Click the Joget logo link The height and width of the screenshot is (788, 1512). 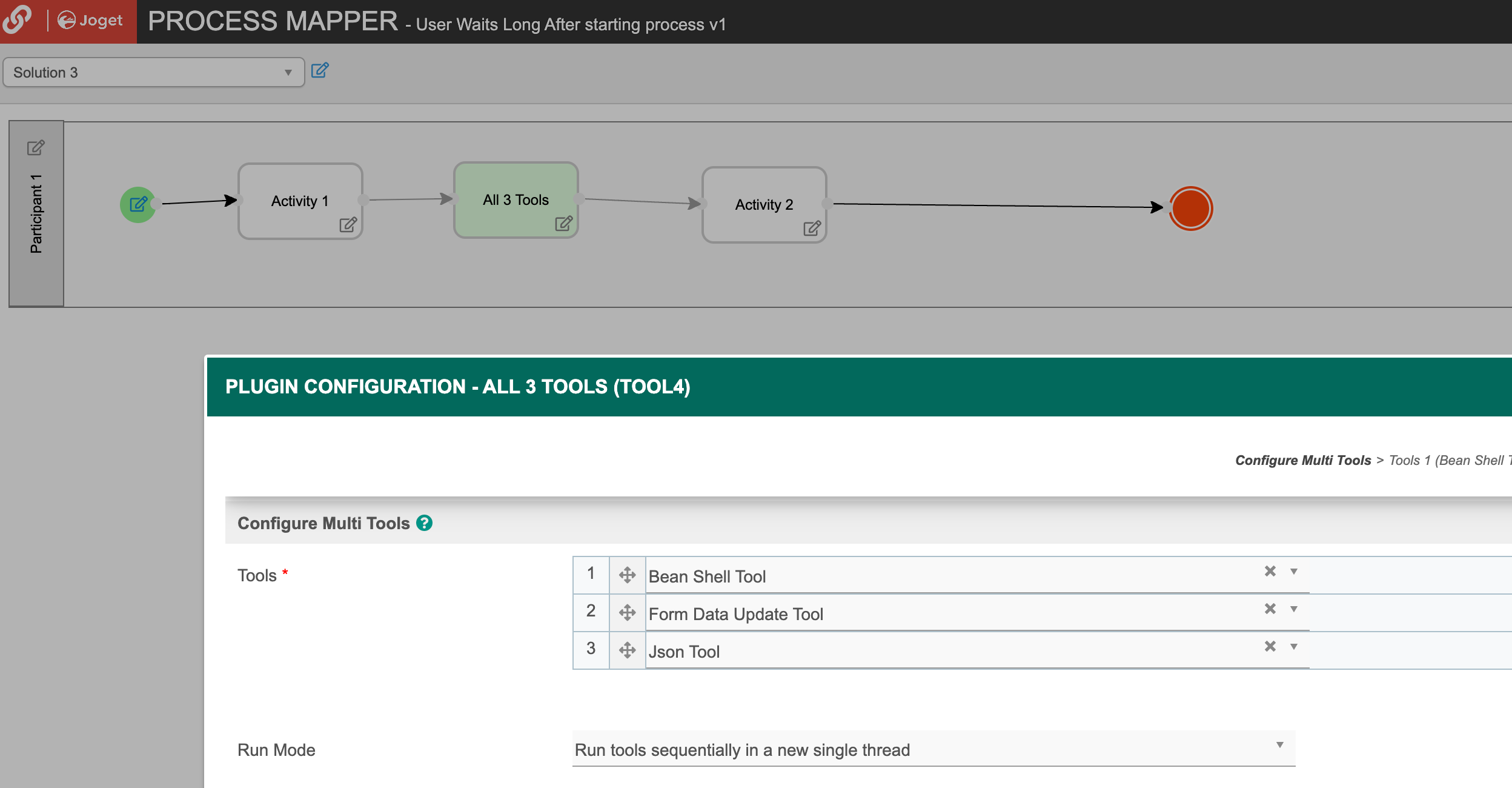91,21
